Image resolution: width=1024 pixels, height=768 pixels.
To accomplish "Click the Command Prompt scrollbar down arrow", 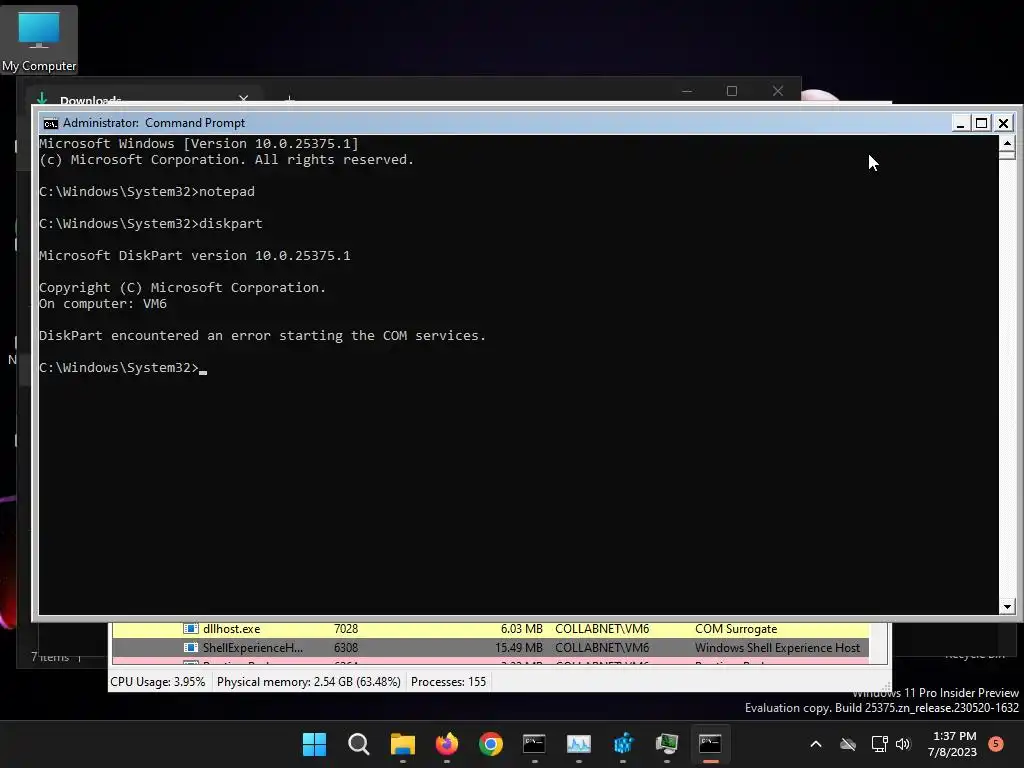I will pyautogui.click(x=1008, y=607).
